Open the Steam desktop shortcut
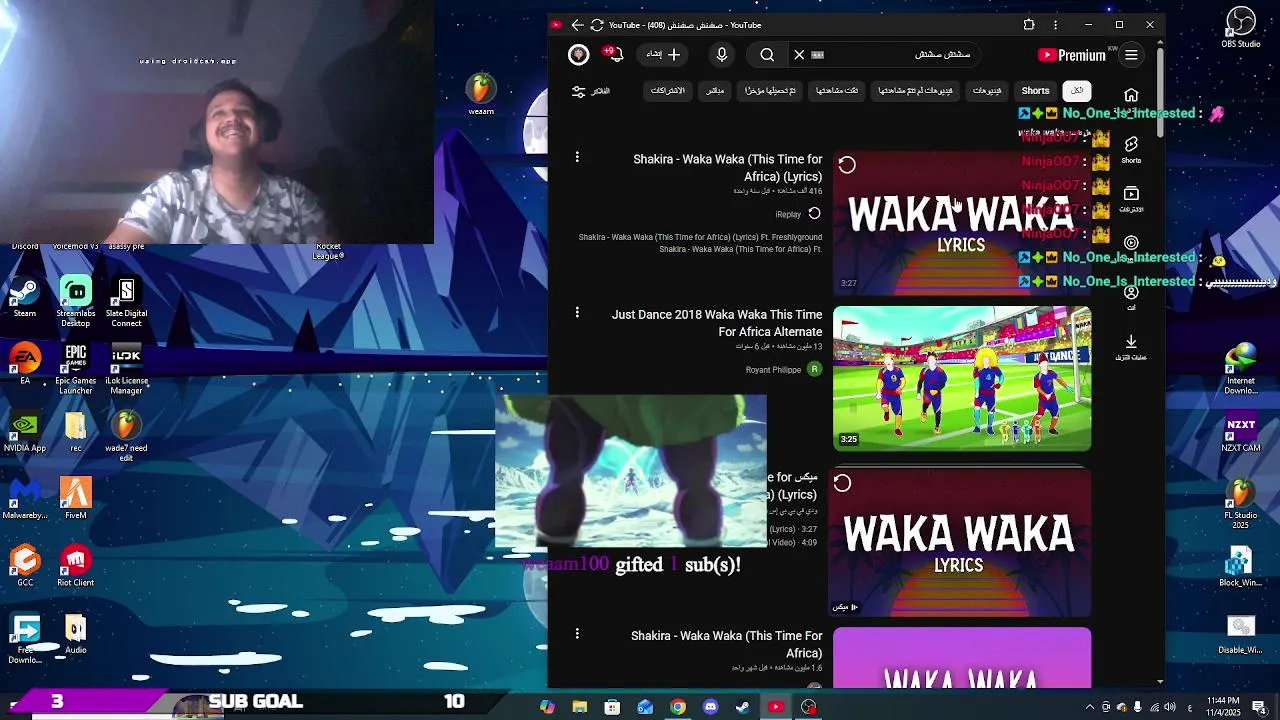This screenshot has width=1280, height=720. click(x=25, y=298)
